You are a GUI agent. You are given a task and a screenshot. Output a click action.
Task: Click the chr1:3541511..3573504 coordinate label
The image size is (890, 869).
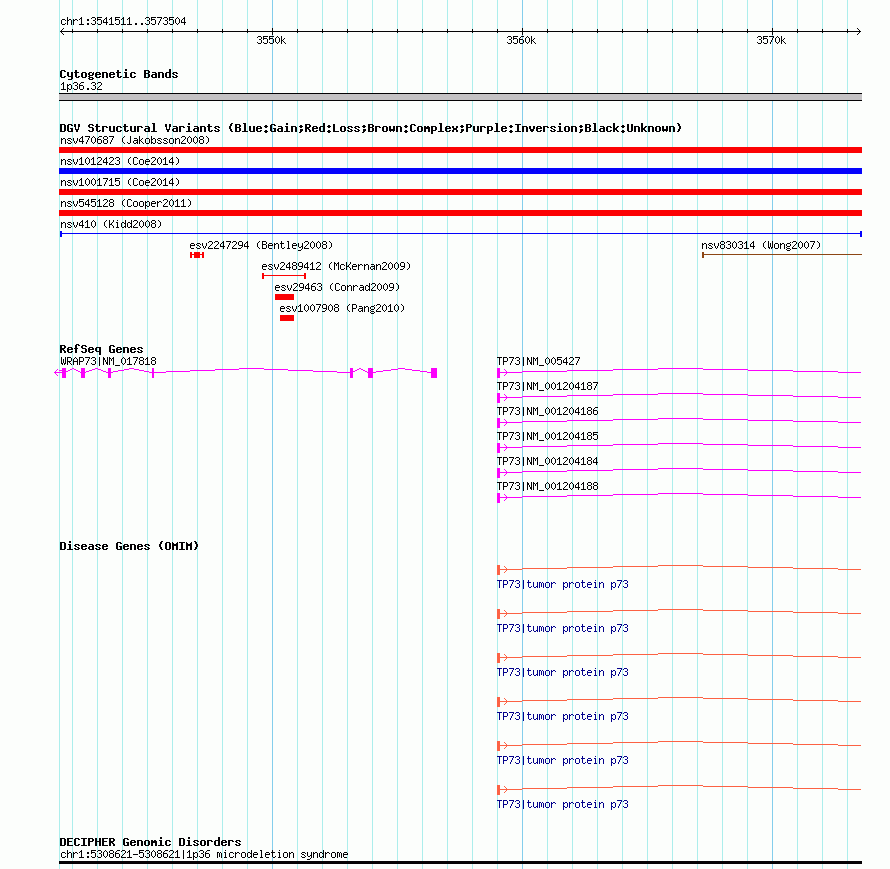click(123, 21)
